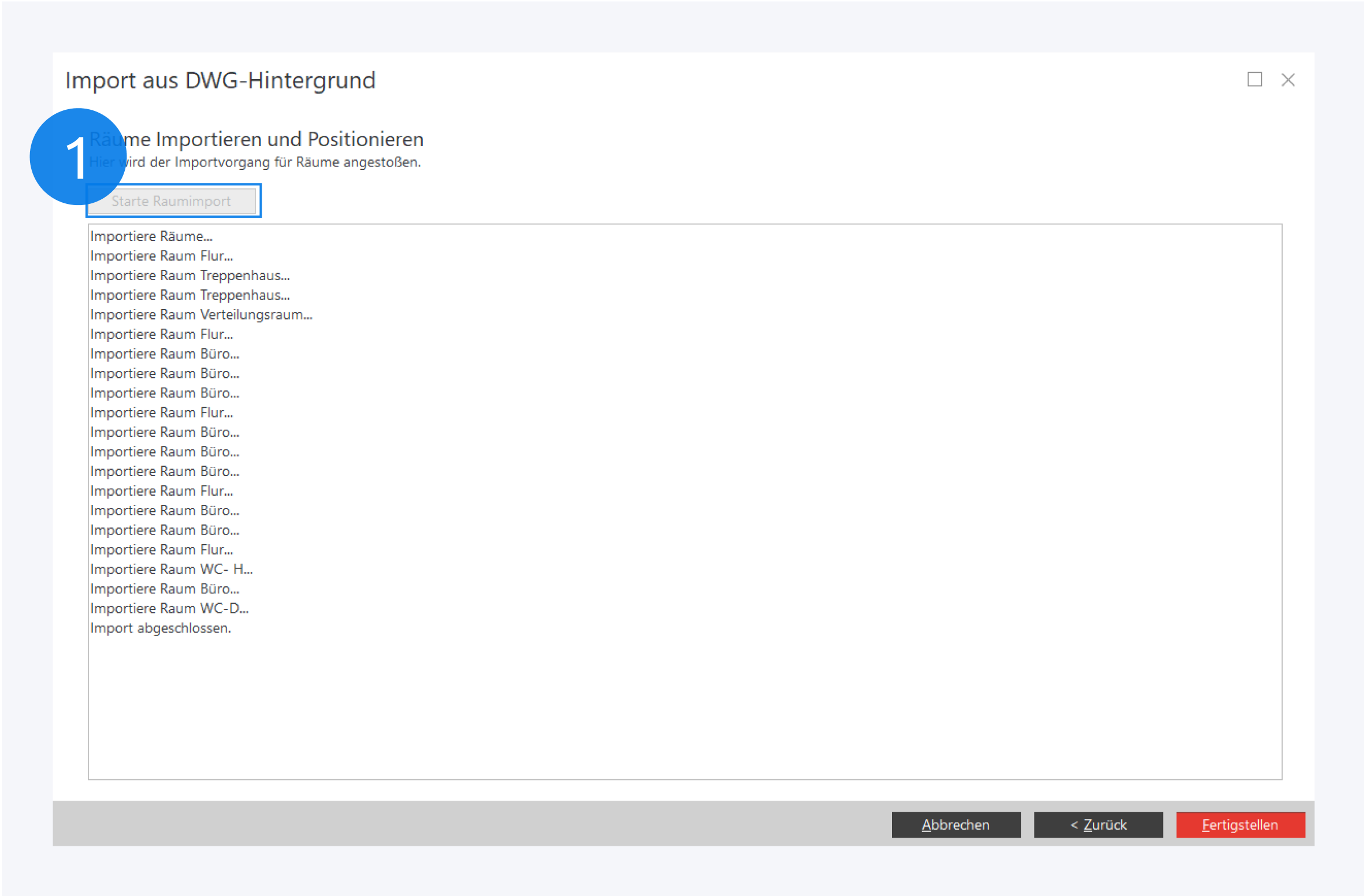Image resolution: width=1364 pixels, height=896 pixels.
Task: Click the 'Import aus DWG-Hintergrund' title
Action: (220, 80)
